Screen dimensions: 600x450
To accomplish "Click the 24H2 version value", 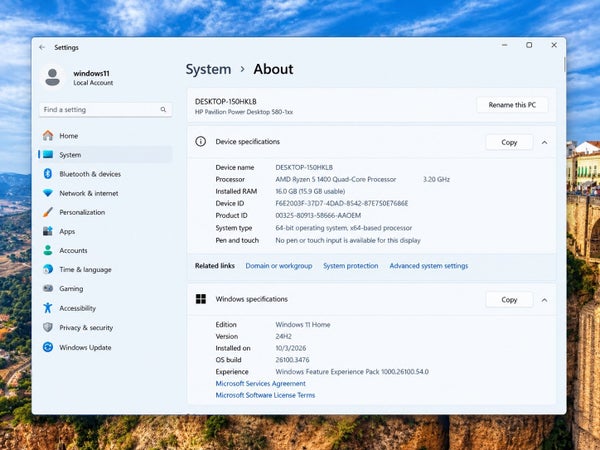I will [x=284, y=336].
